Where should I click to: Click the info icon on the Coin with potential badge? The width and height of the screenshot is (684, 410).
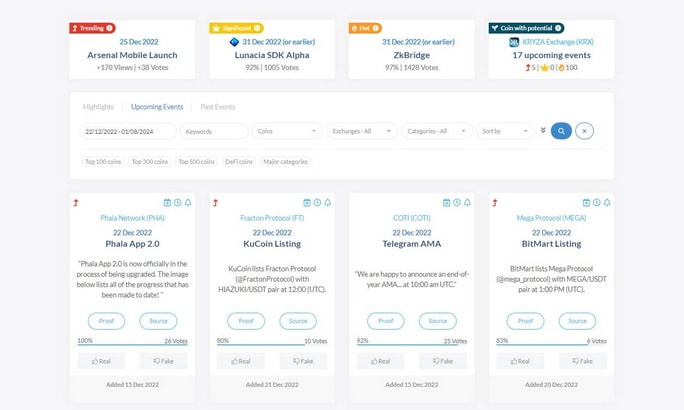click(x=558, y=28)
